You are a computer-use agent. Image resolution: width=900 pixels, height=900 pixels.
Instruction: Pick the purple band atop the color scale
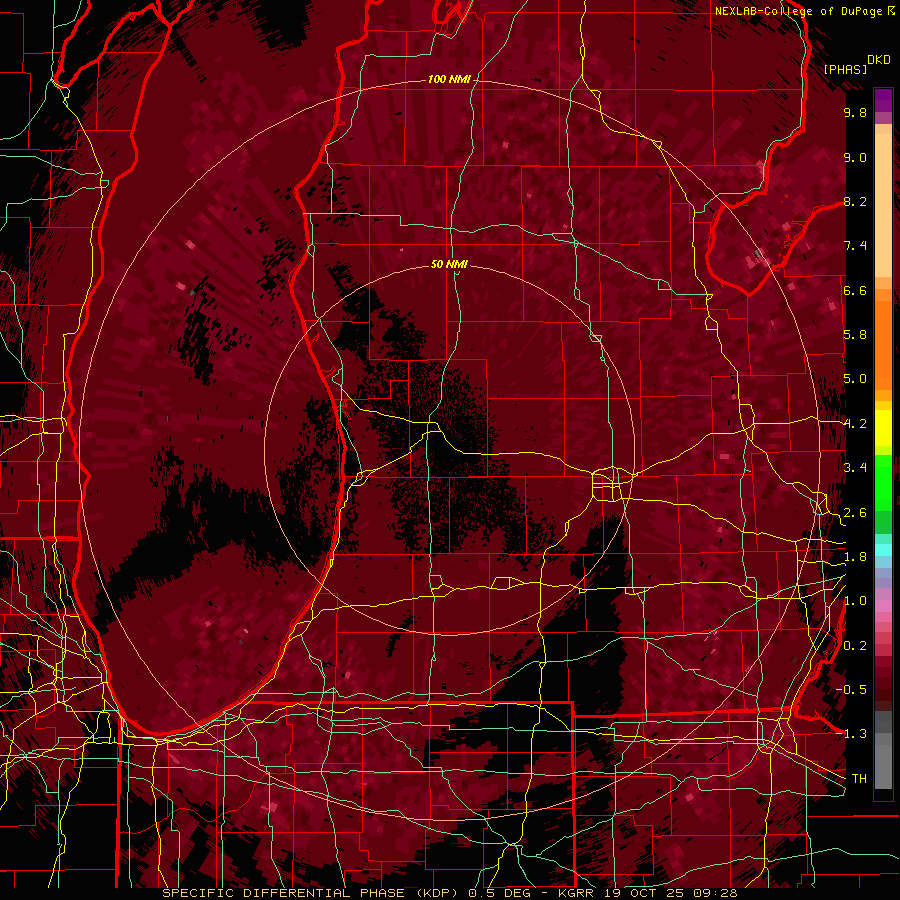point(883,100)
